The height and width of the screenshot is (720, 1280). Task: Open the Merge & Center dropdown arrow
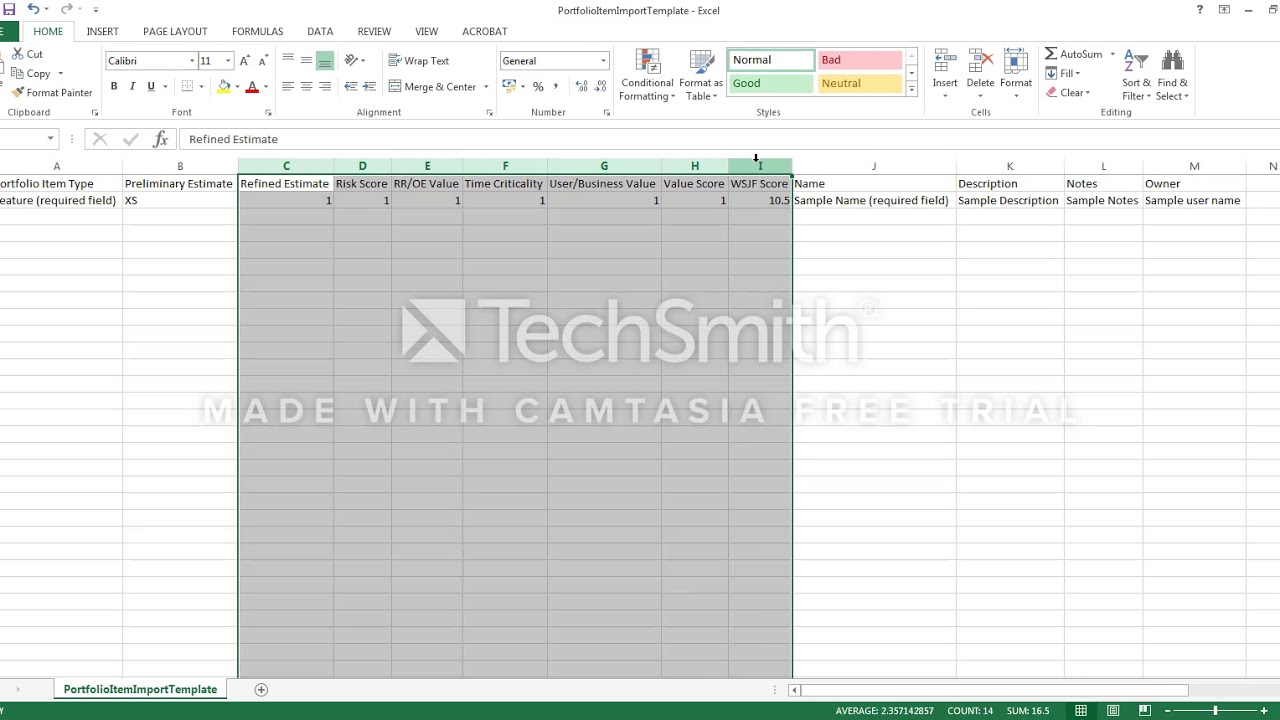coord(486,87)
